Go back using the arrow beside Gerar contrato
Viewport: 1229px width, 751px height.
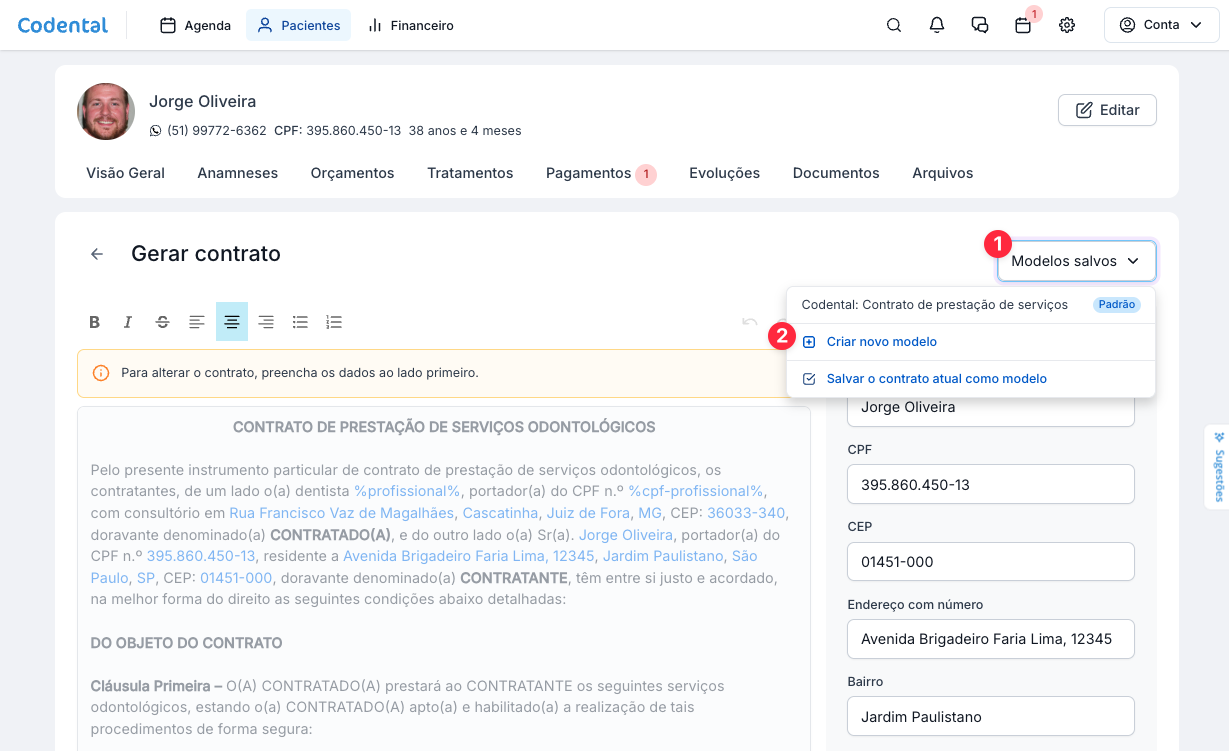tap(97, 254)
